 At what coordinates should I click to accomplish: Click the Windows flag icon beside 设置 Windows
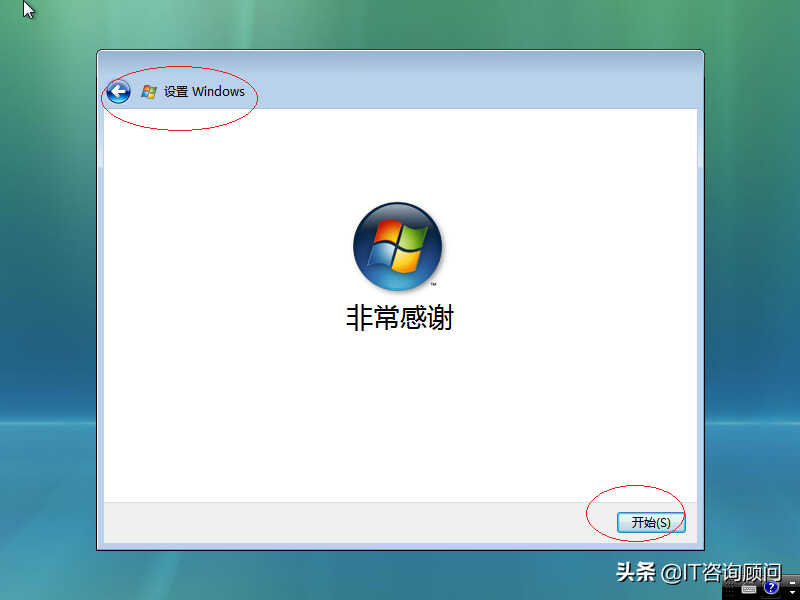point(148,92)
